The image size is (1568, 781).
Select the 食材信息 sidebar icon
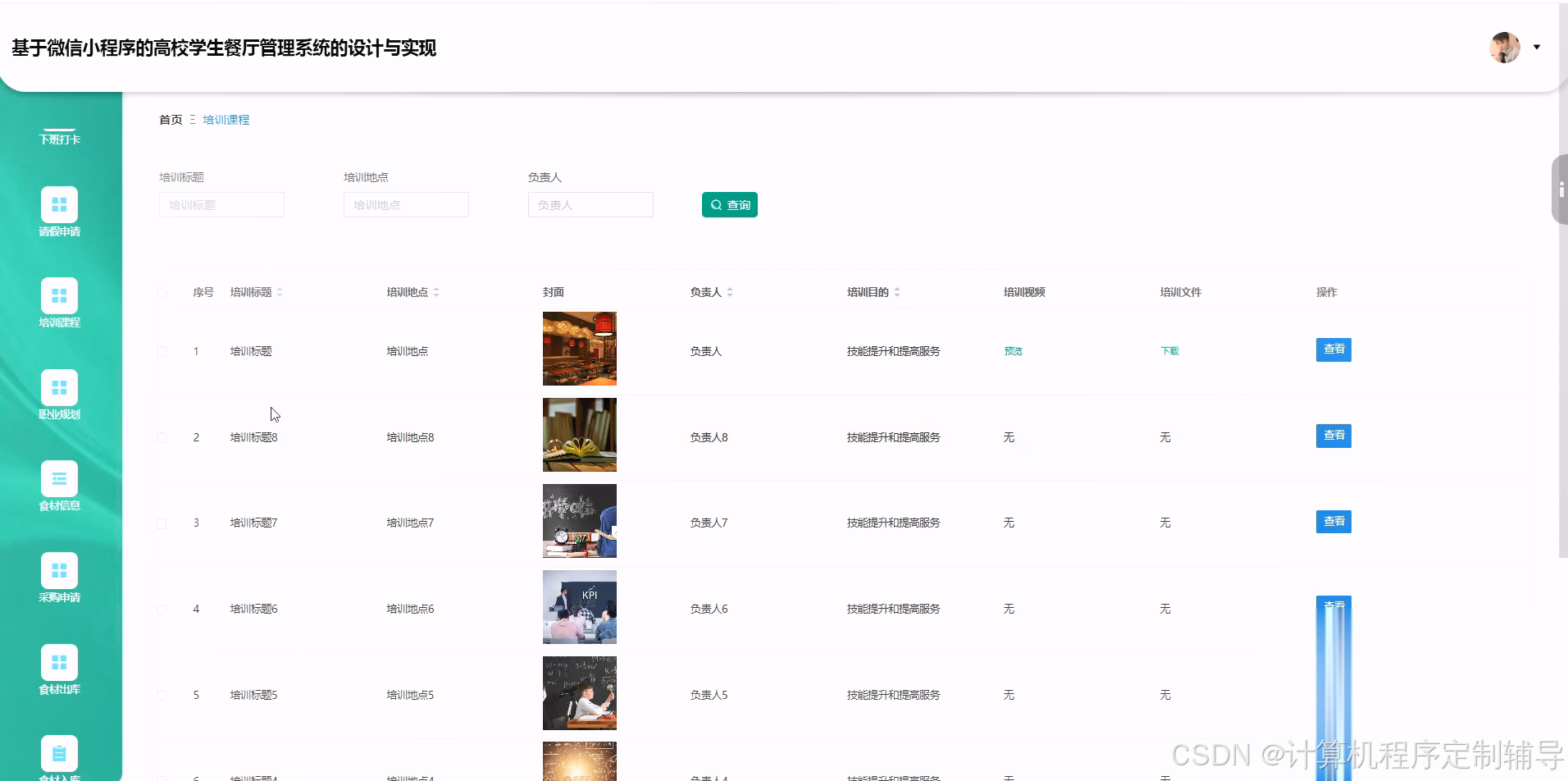[59, 478]
